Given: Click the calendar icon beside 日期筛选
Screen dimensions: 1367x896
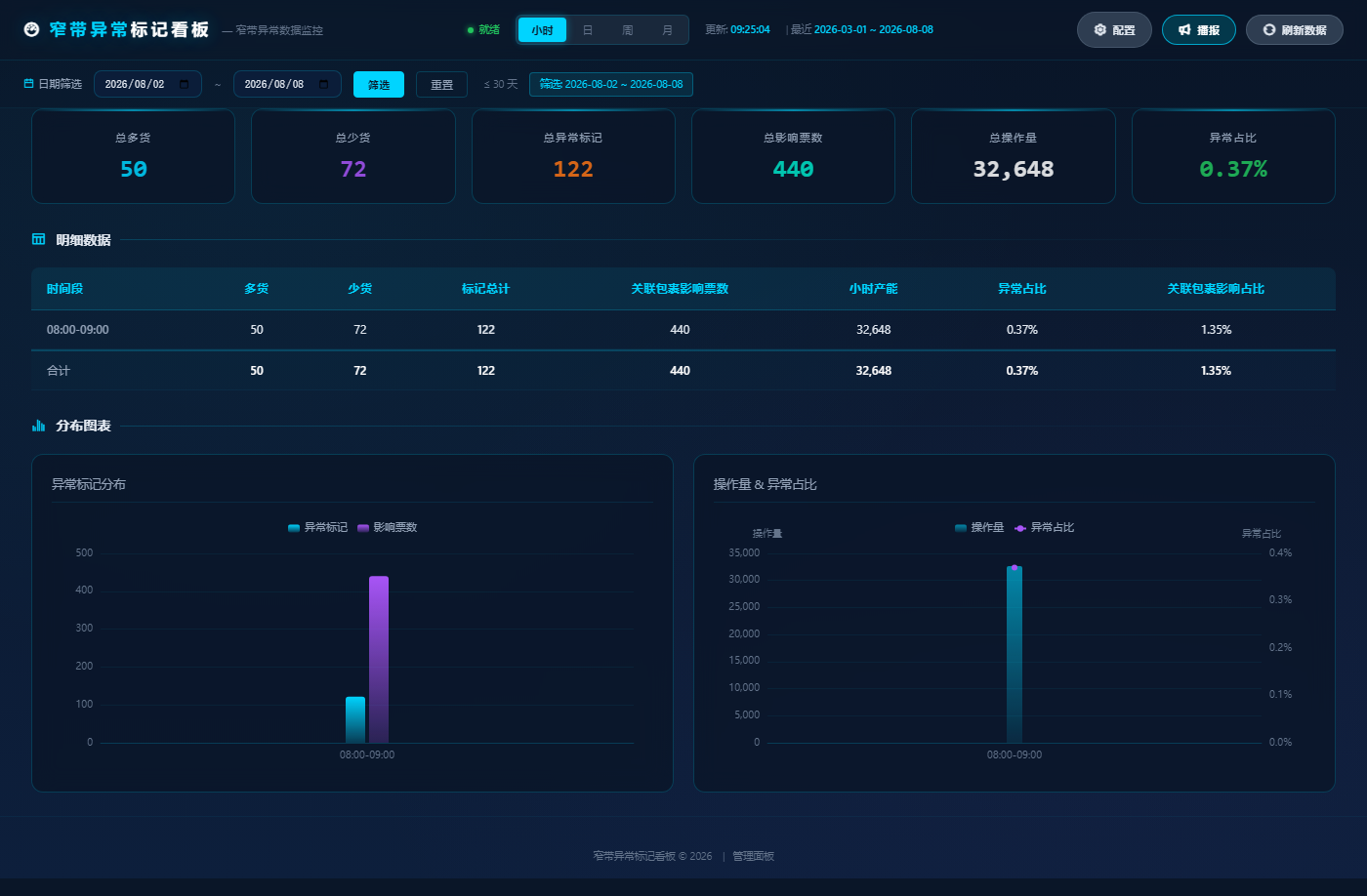Looking at the screenshot, I should point(29,84).
